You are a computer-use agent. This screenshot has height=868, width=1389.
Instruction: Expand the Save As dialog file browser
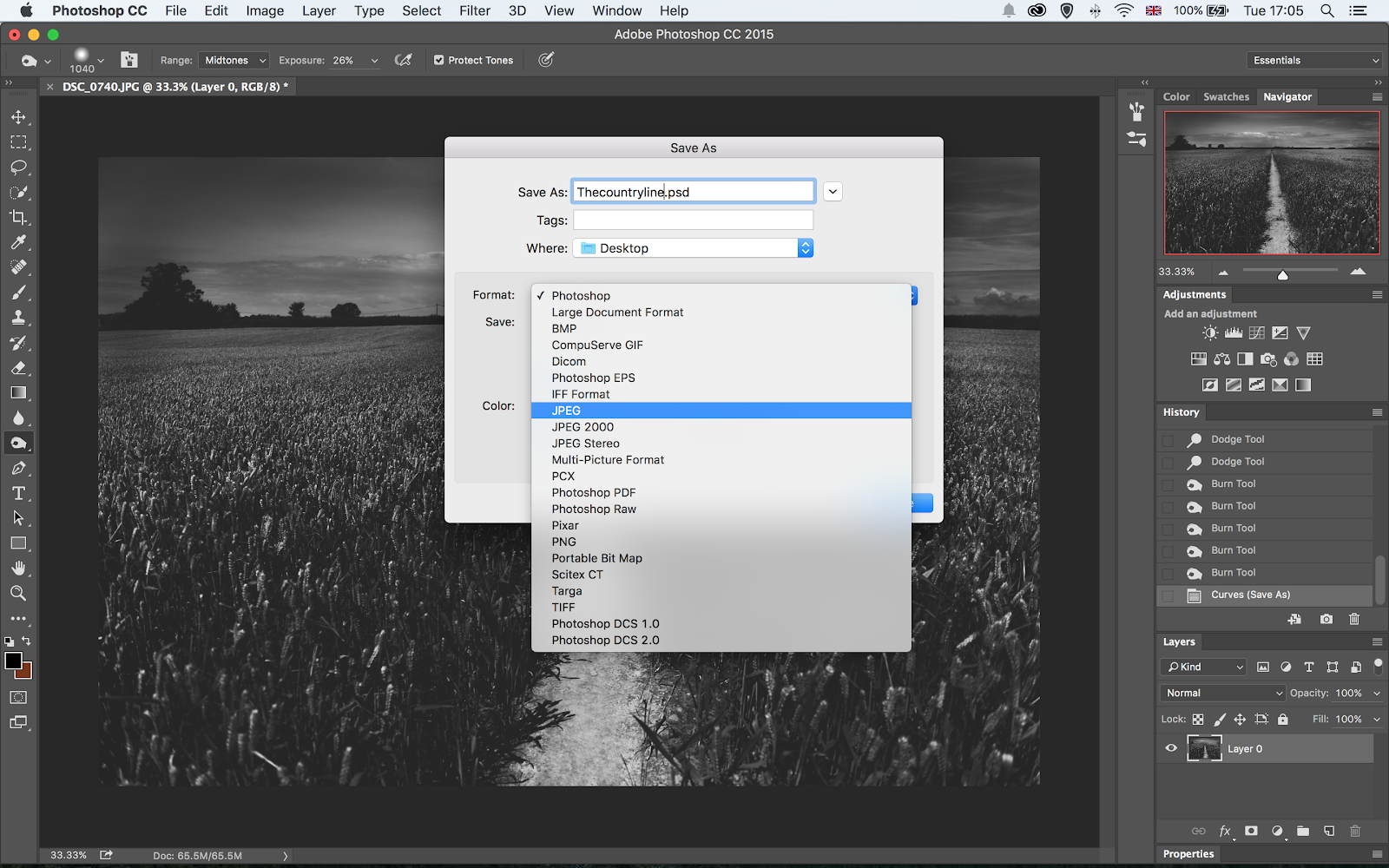coord(833,192)
